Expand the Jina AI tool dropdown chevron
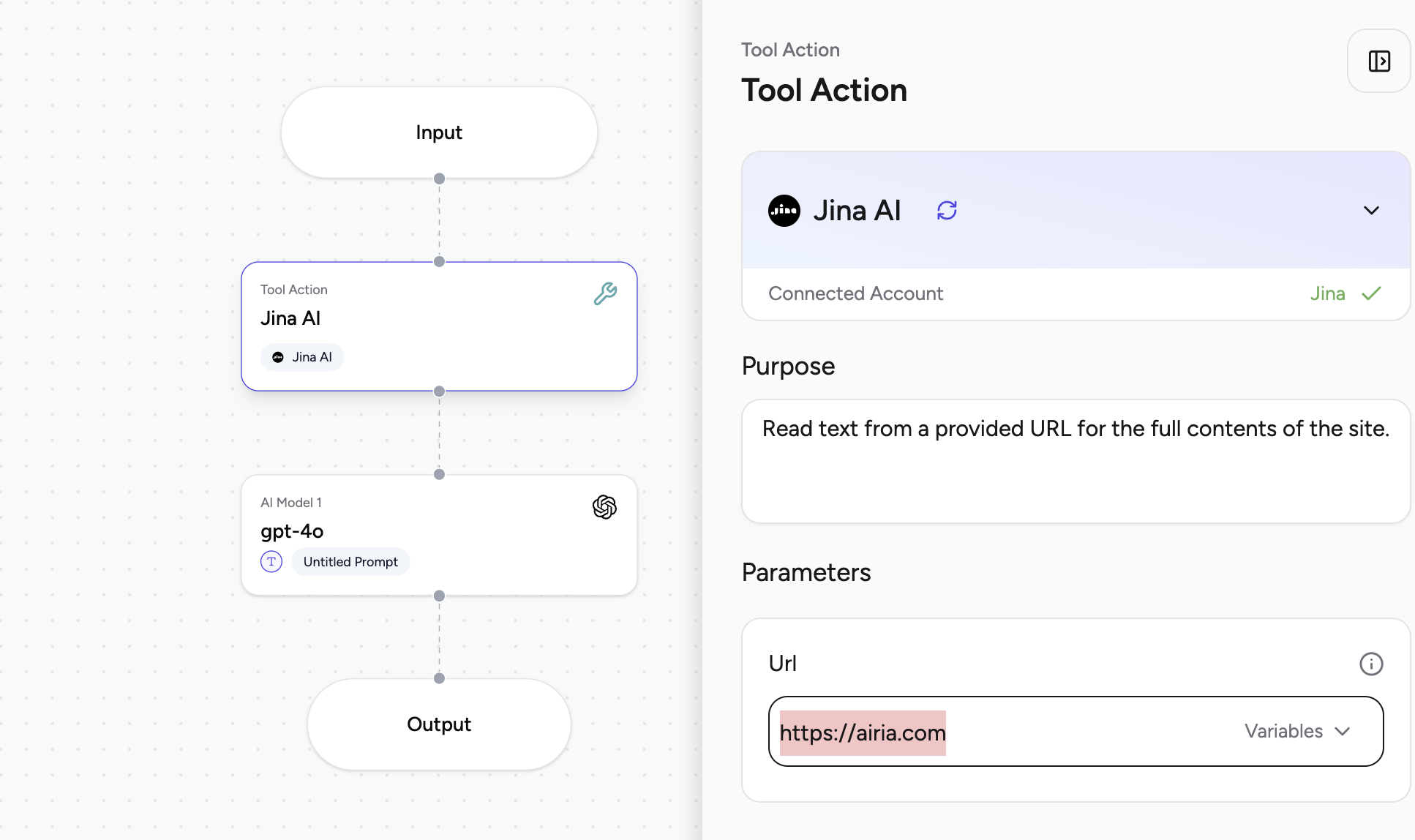Image resolution: width=1415 pixels, height=840 pixels. pyautogui.click(x=1371, y=211)
